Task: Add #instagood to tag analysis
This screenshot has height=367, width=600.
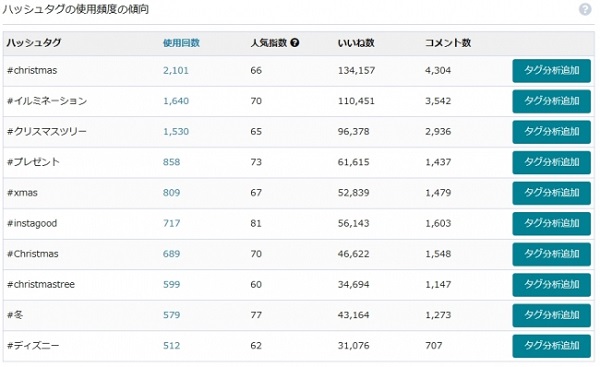Action: click(x=551, y=223)
